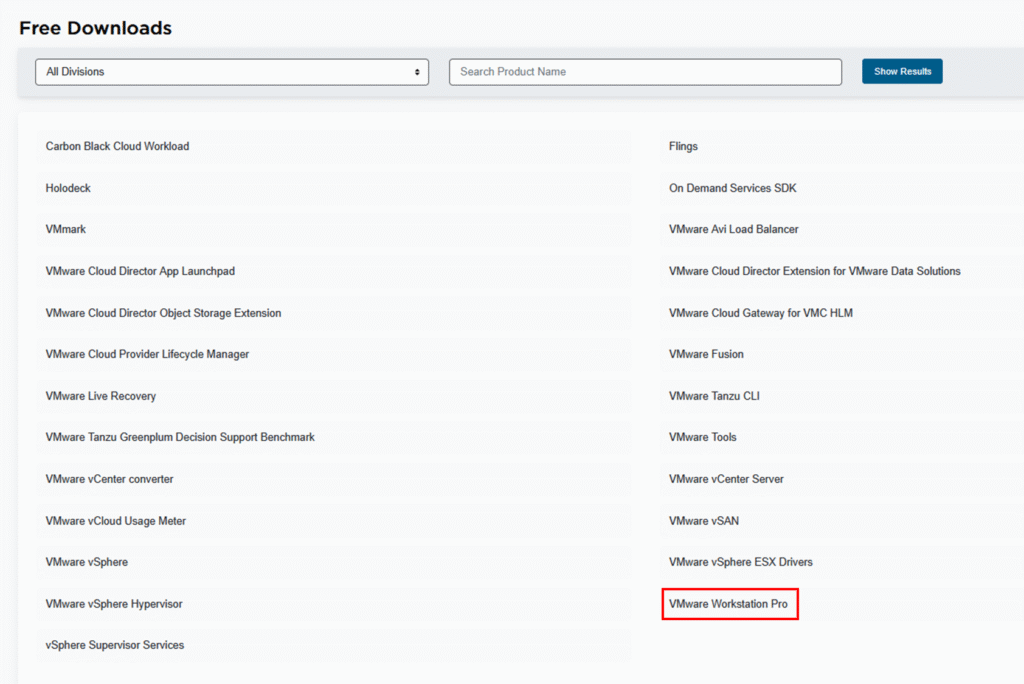
Task: Open VMware vCenter Server link
Action: tap(726, 479)
